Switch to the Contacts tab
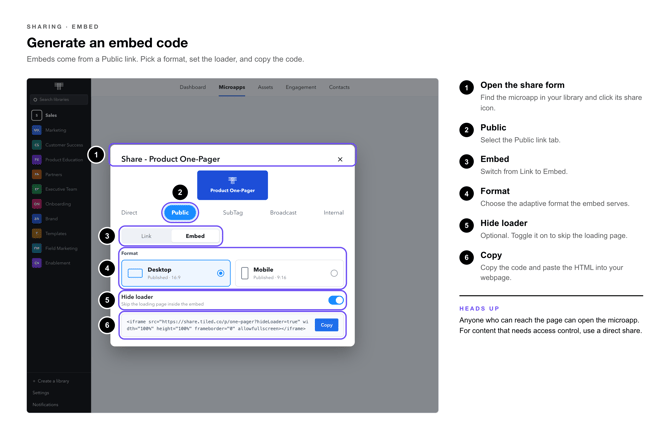The image size is (670, 430). (x=339, y=87)
